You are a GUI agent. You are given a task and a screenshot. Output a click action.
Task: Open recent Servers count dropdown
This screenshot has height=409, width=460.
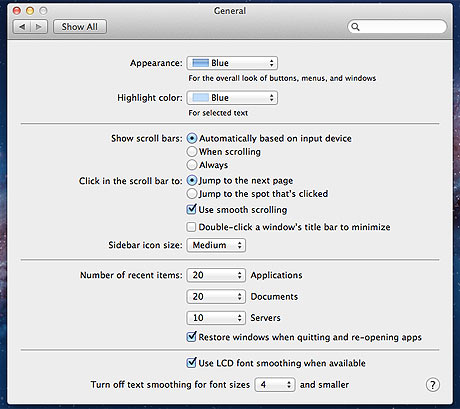pos(216,318)
